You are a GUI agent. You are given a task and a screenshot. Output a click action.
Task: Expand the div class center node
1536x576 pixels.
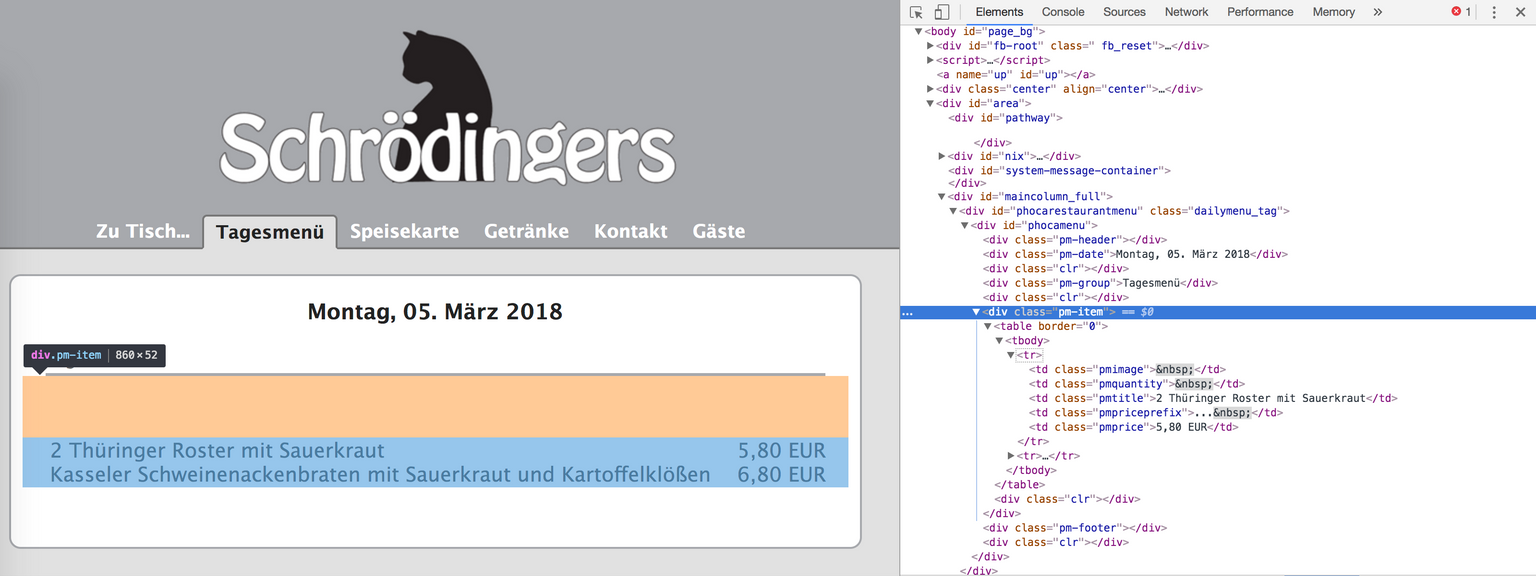(931, 89)
